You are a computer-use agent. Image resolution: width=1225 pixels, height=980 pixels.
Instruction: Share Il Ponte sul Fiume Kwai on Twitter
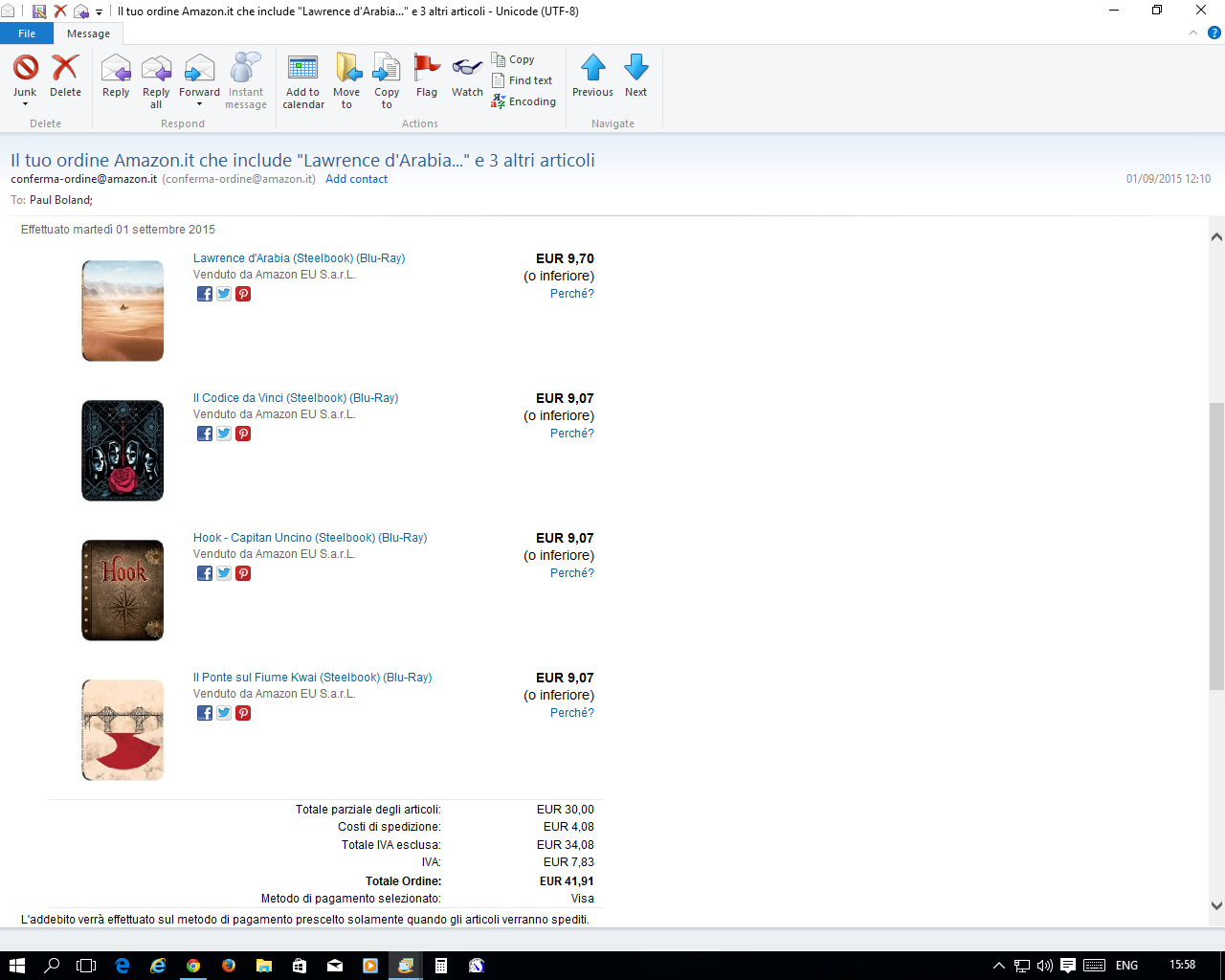(x=224, y=713)
